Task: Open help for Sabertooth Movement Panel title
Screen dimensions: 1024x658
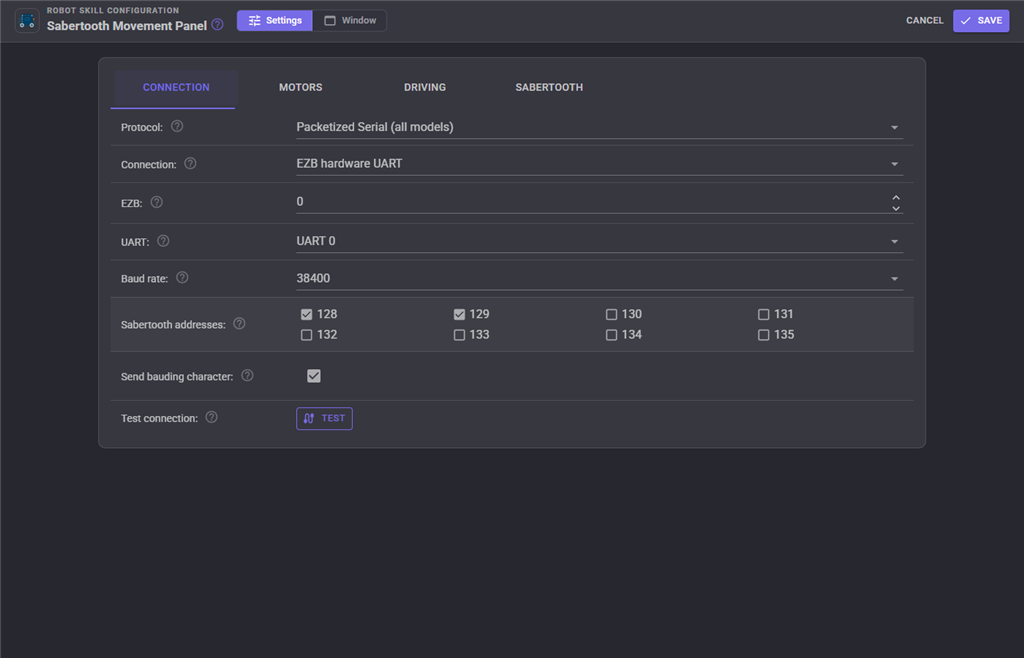Action: [217, 25]
